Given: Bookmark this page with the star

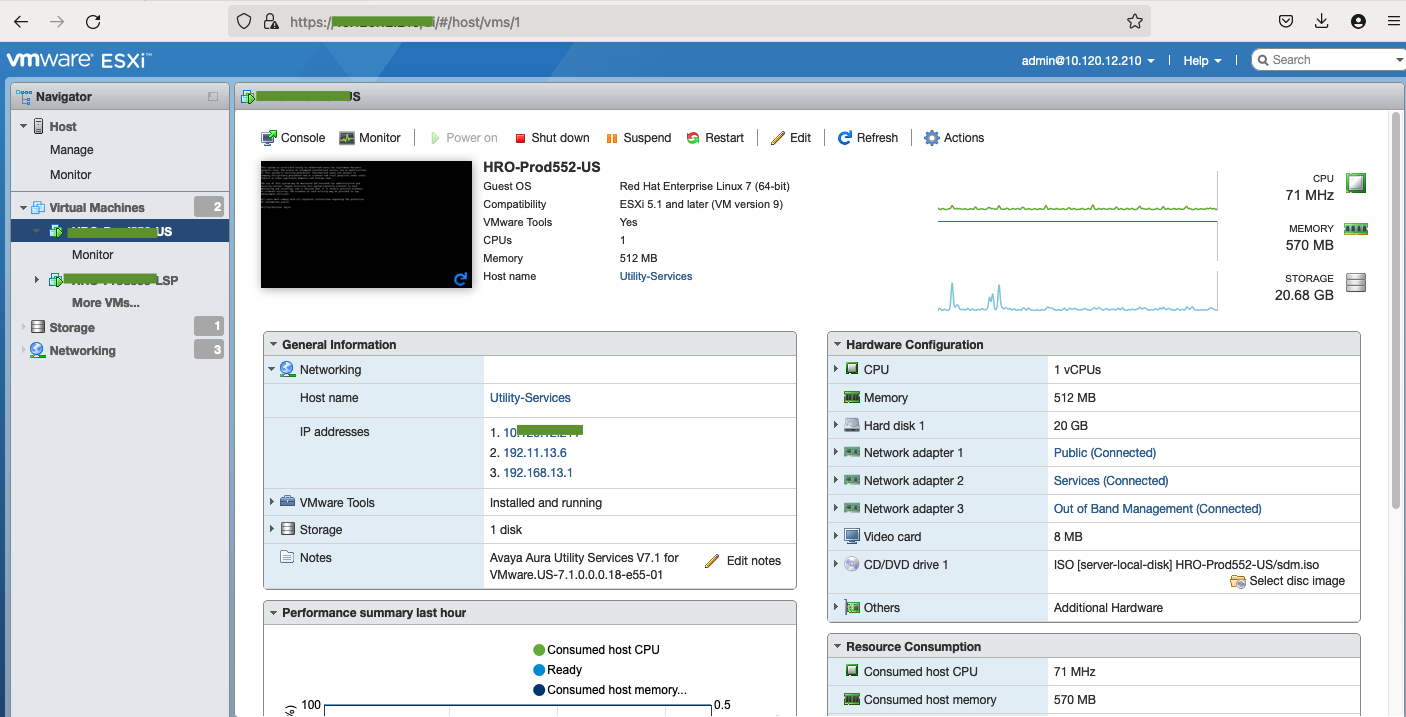Looking at the screenshot, I should coord(1135,21).
